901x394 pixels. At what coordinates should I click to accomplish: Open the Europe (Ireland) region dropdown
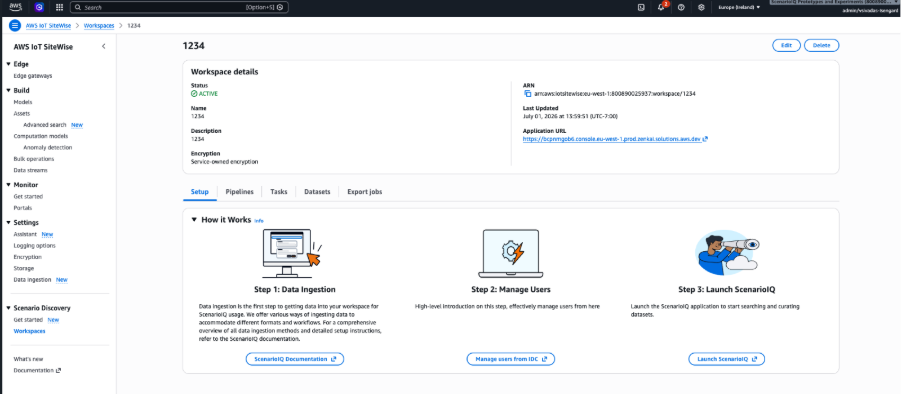point(740,7)
